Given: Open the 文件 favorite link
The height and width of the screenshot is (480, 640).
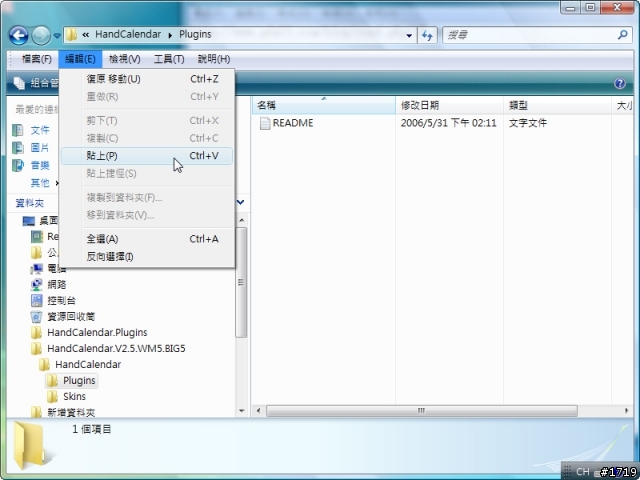Looking at the screenshot, I should [40, 130].
